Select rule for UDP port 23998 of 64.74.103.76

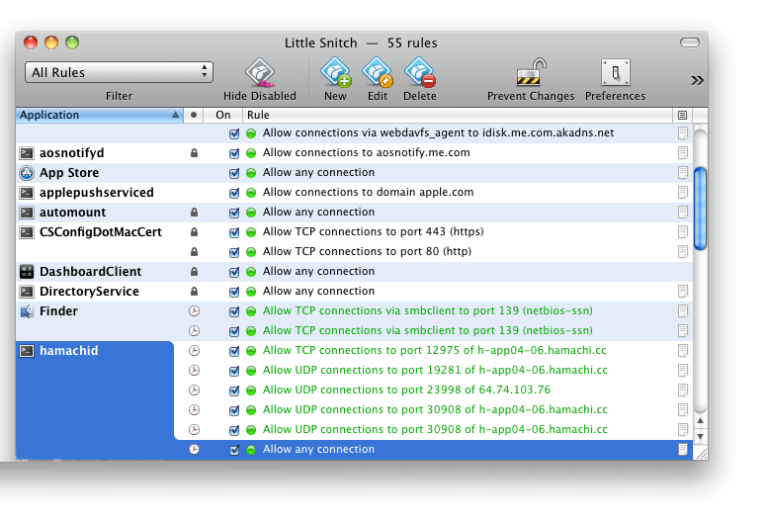[x=407, y=390]
